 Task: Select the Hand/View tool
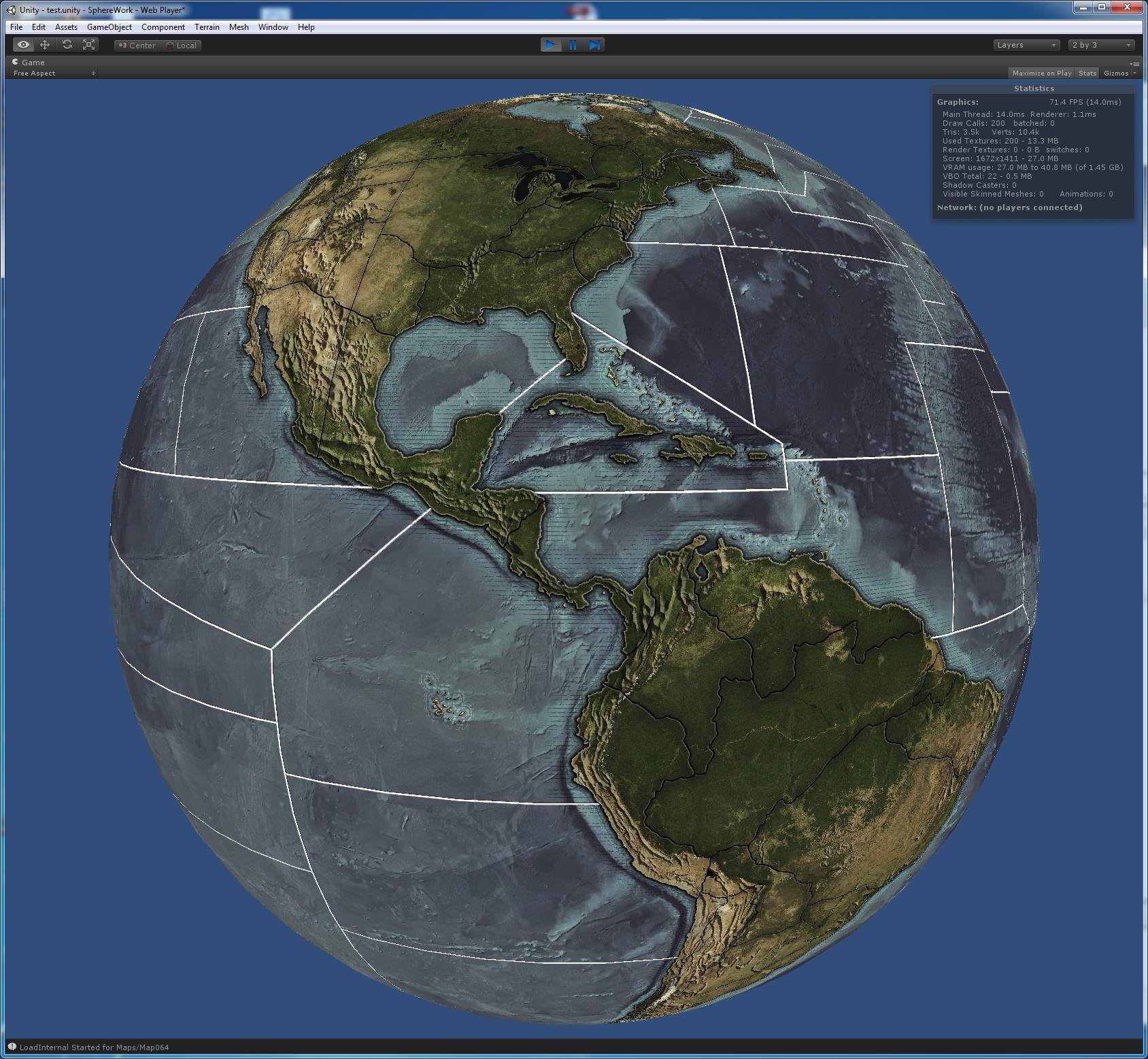pyautogui.click(x=22, y=44)
